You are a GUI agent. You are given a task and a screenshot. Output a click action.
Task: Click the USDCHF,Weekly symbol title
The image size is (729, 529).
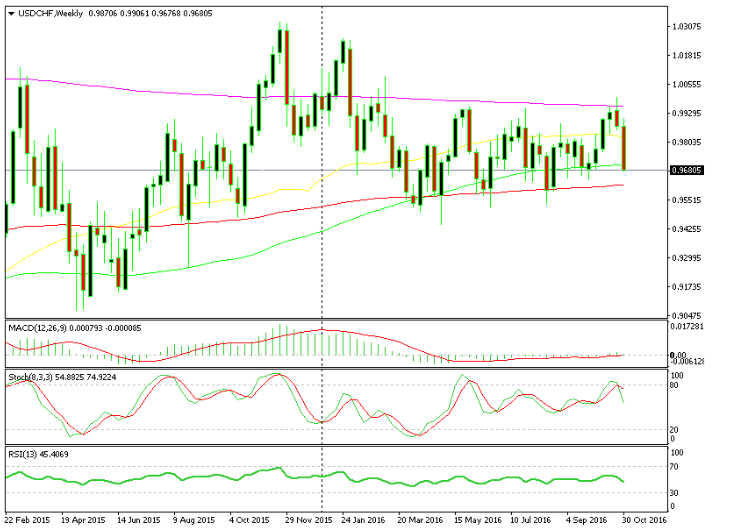(x=50, y=13)
